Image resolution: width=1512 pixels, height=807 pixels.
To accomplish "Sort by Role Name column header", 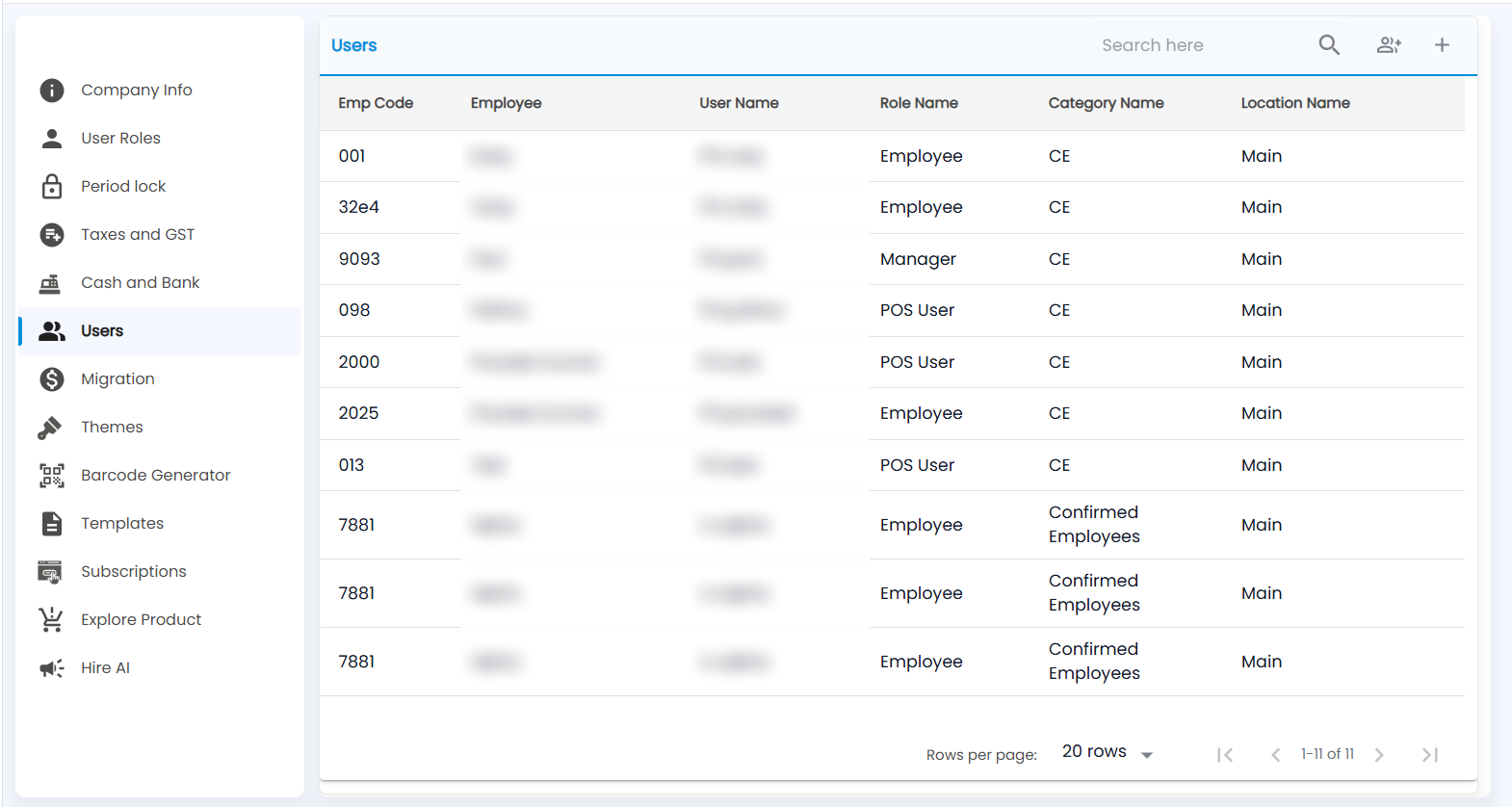I will pos(919,103).
